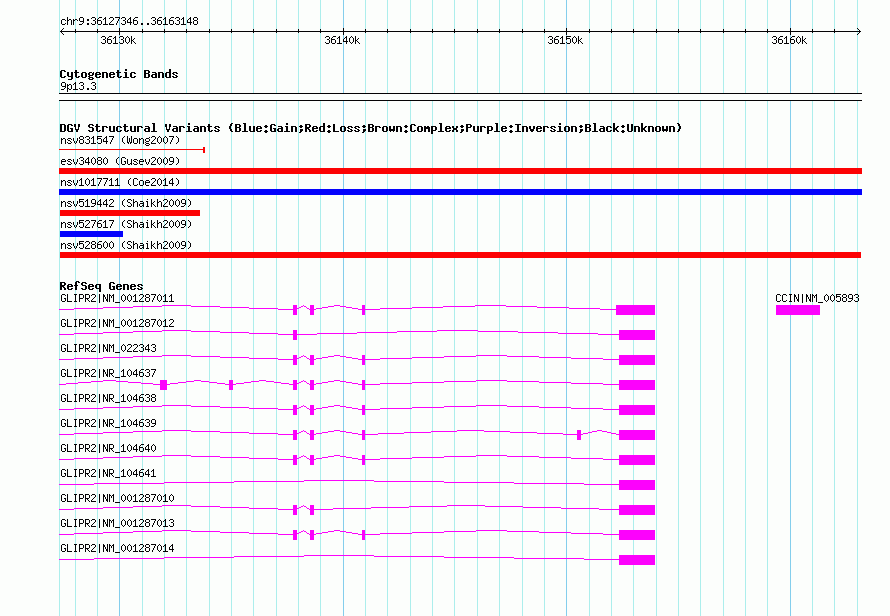Open the nsv519442 (Shaikh2009) variant label
890x616 pixels.
point(126,203)
